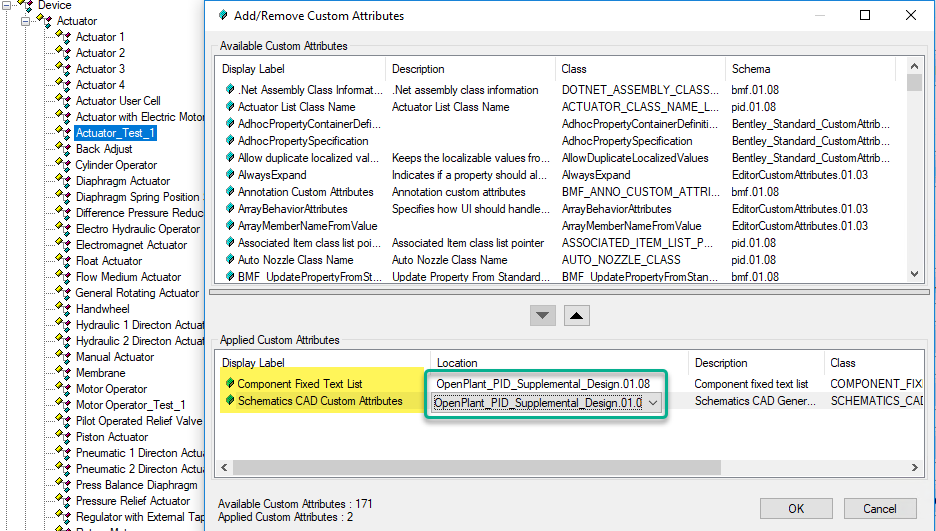Select Motor Operator_Test_1 in the tree
The height and width of the screenshot is (531, 936).
(130, 405)
